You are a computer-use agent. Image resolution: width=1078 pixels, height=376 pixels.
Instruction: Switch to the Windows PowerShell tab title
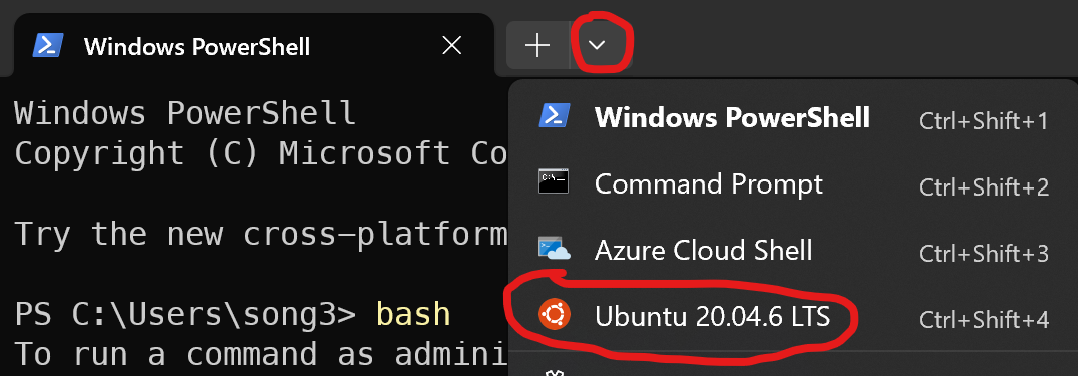[x=197, y=47]
